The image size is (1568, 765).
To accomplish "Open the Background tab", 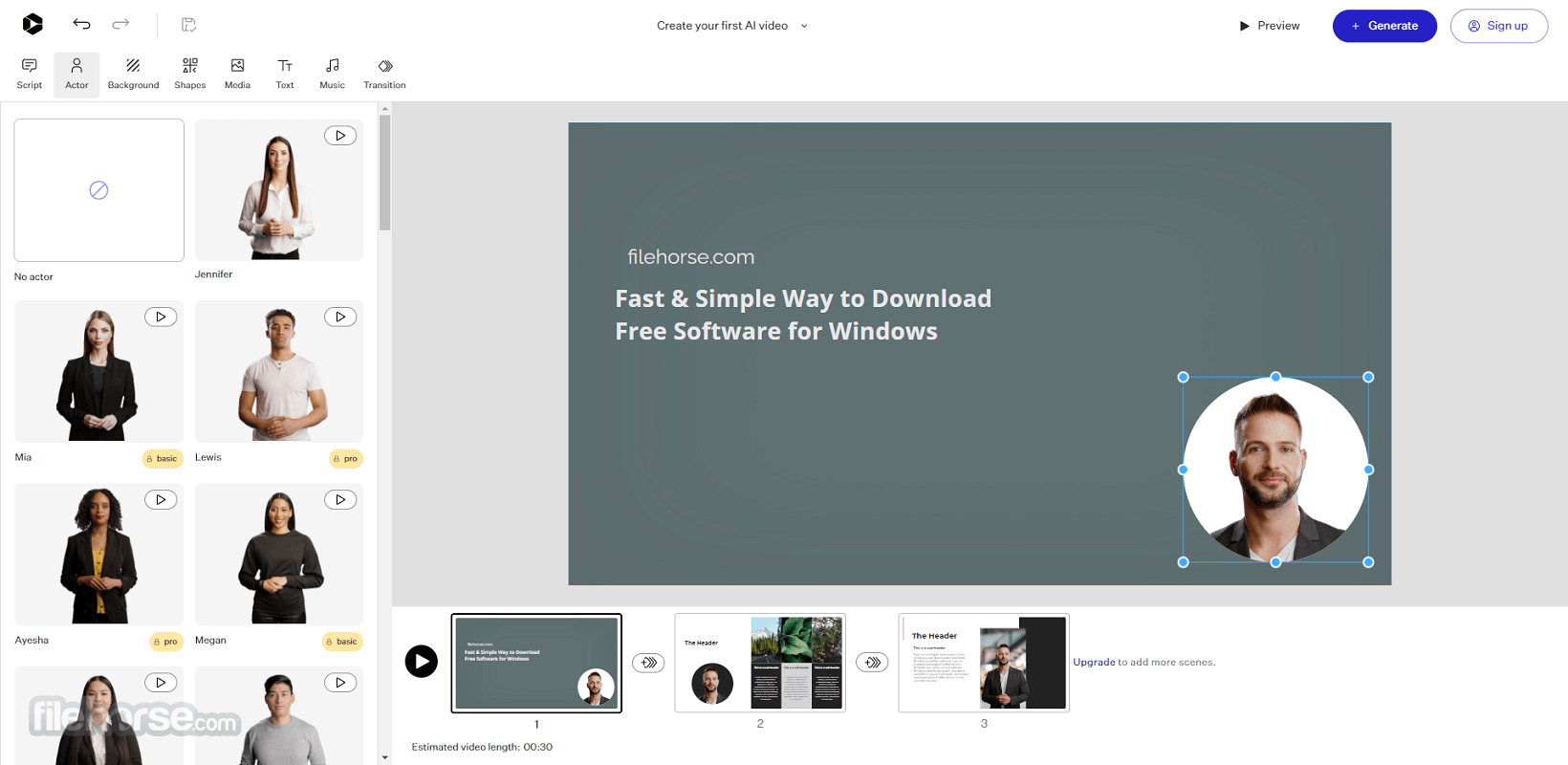I will pos(133,74).
